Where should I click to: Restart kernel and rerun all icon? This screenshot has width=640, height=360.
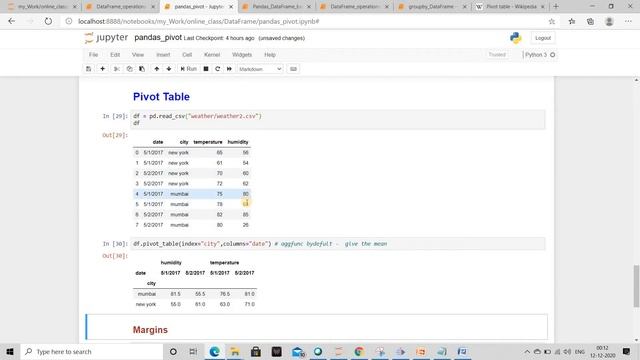[x=229, y=69]
